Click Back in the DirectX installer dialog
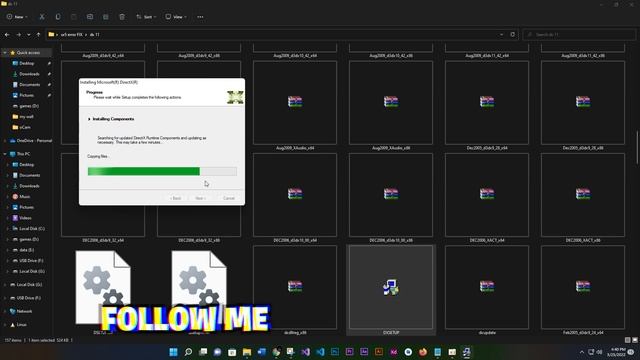 (x=176, y=198)
